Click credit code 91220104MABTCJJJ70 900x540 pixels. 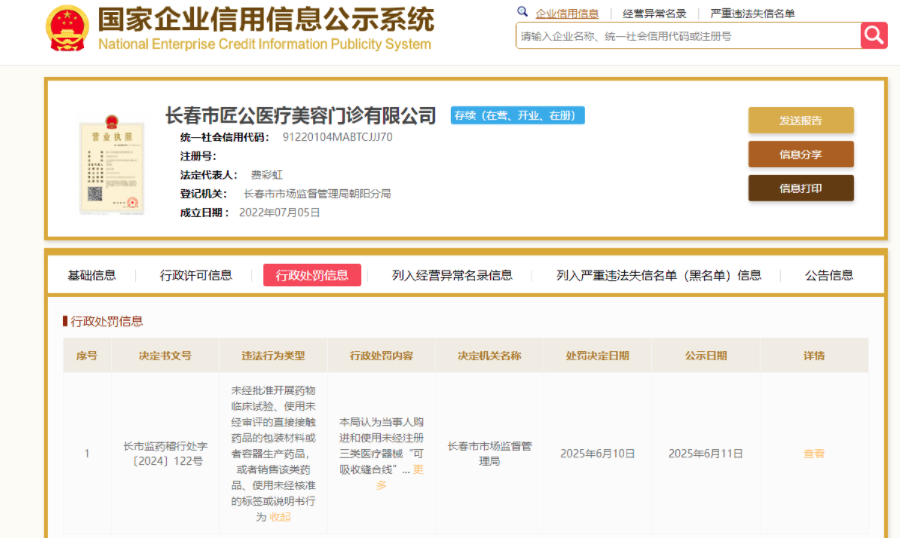(x=338, y=137)
